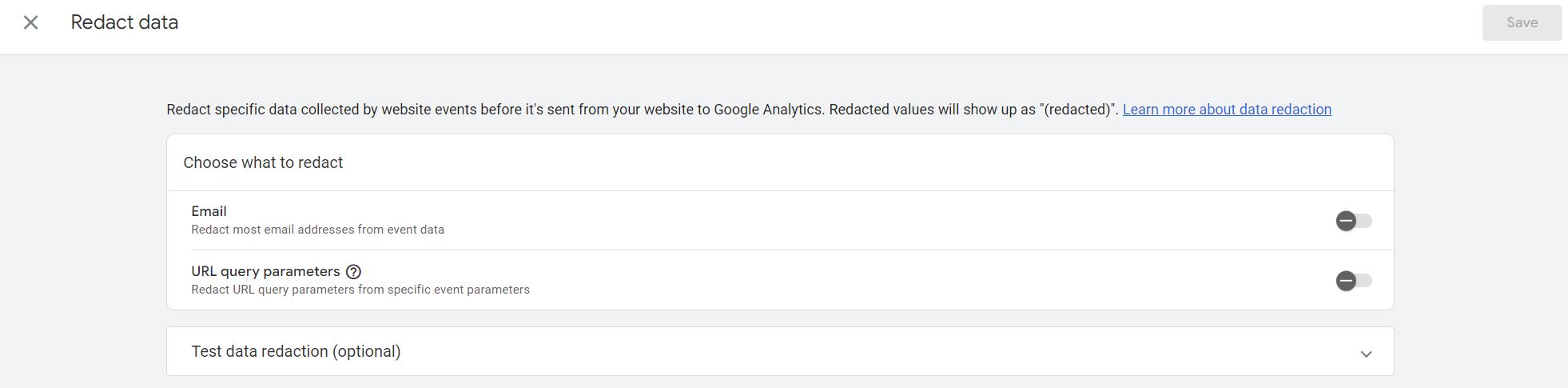Click the Redact data page title
The width and height of the screenshot is (1568, 388).
[x=124, y=22]
